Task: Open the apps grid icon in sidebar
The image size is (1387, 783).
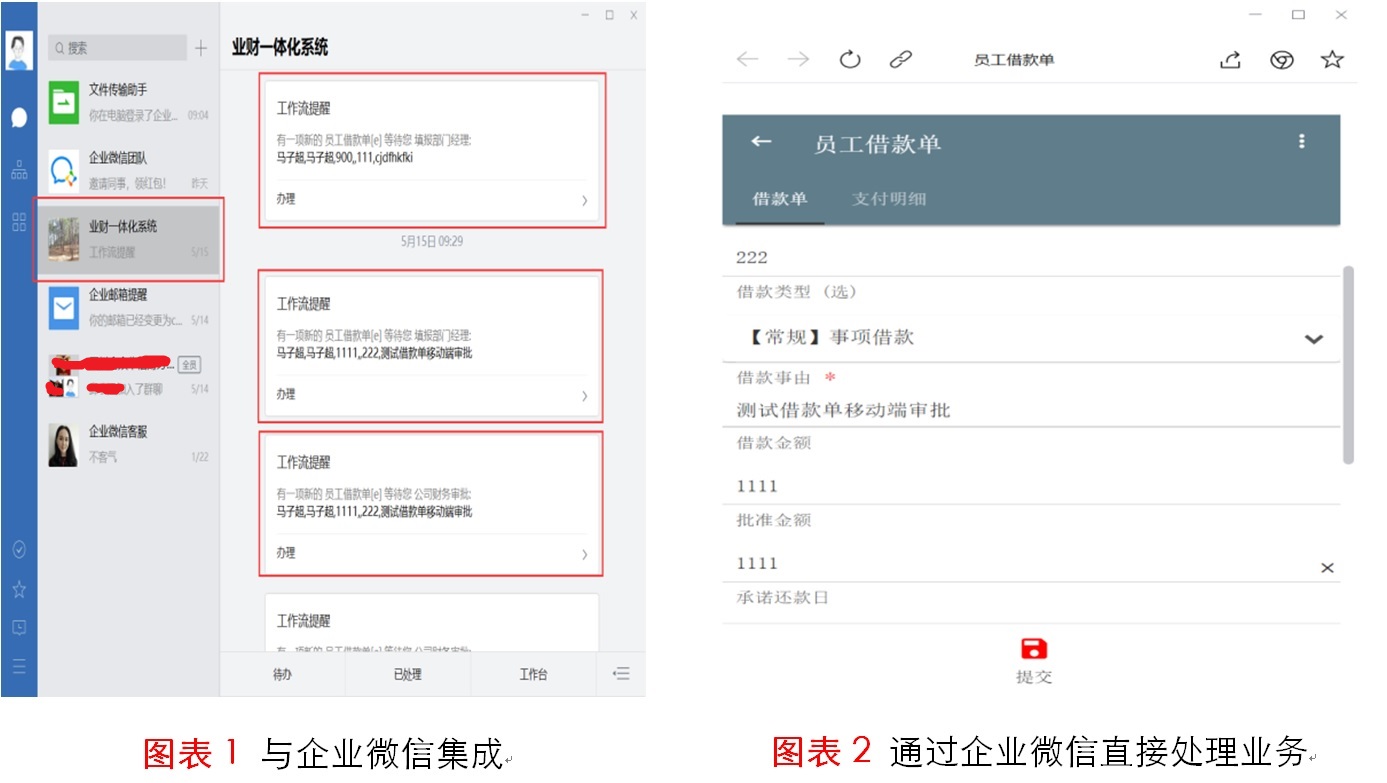Action: [19, 222]
